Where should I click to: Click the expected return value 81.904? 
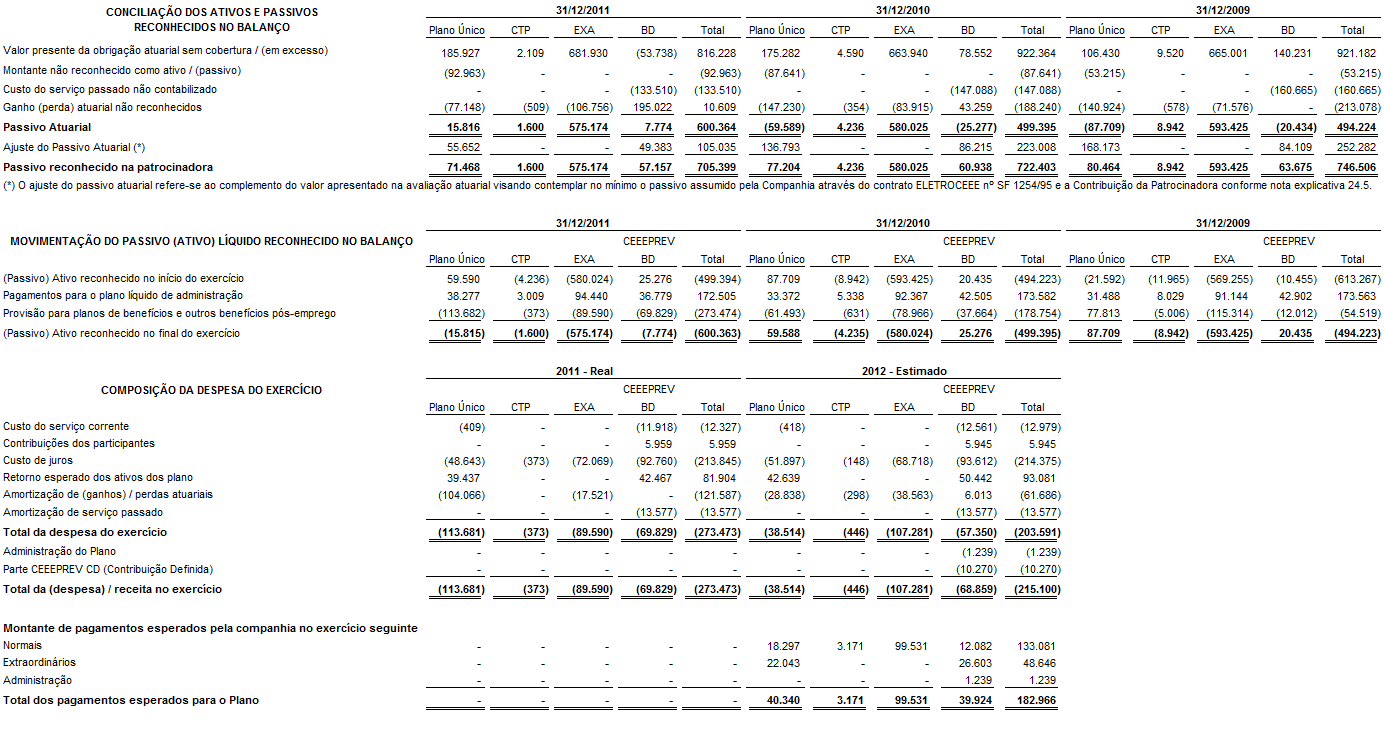click(x=720, y=478)
